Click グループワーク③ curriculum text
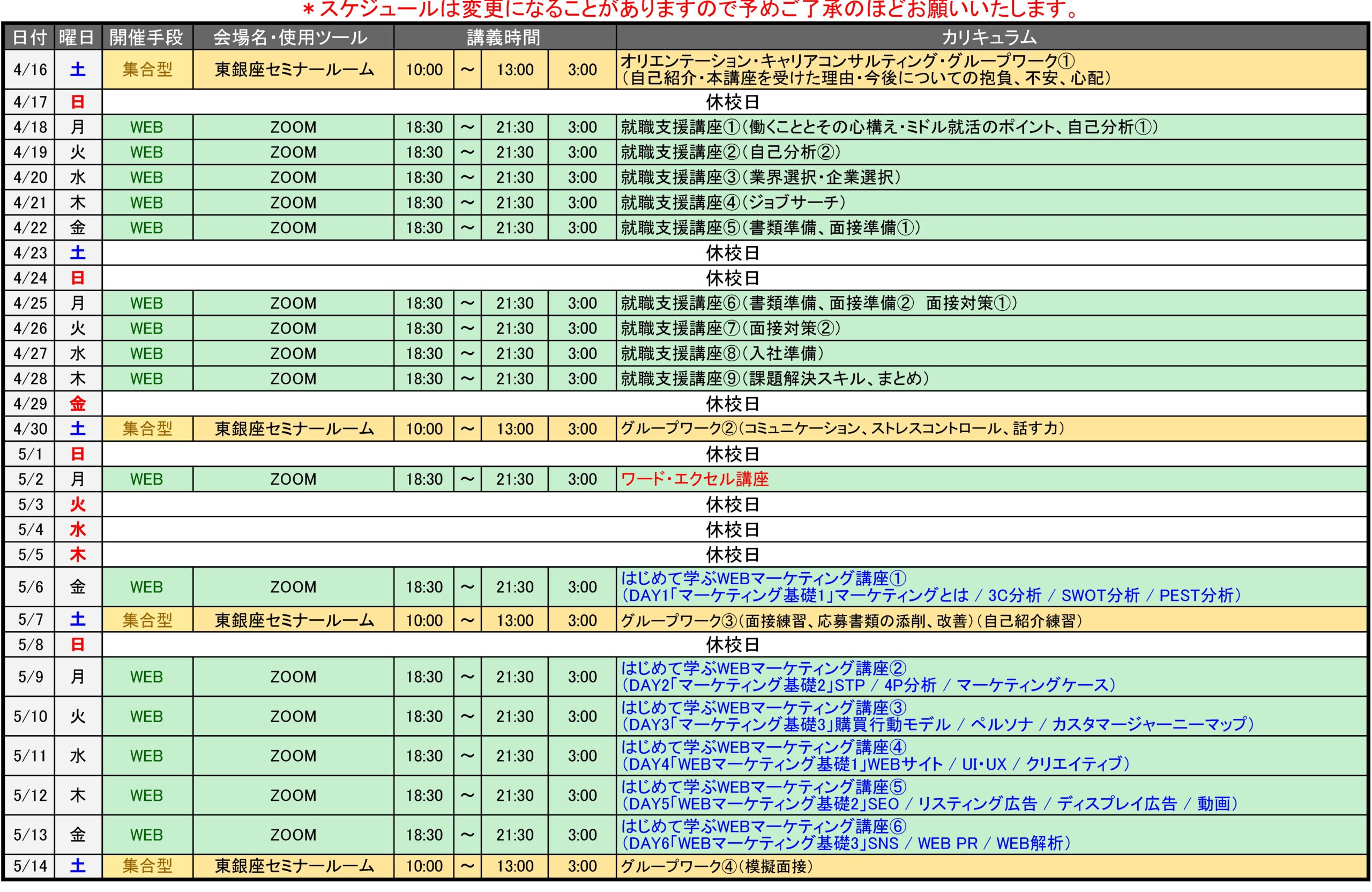The height and width of the screenshot is (892, 1372). point(852,620)
